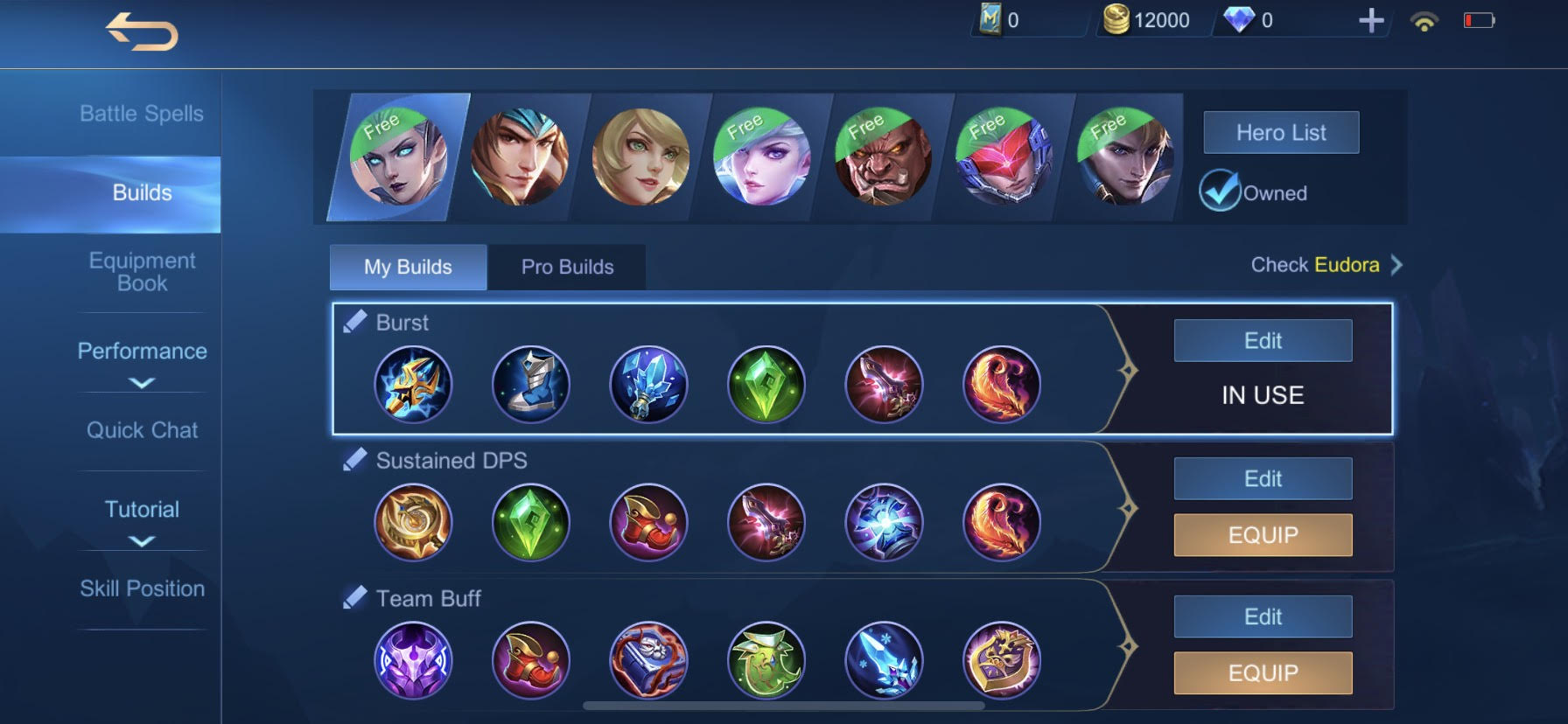The image size is (1568, 724).
Task: Choose the purple helmet item in Team Buff
Action: [413, 661]
